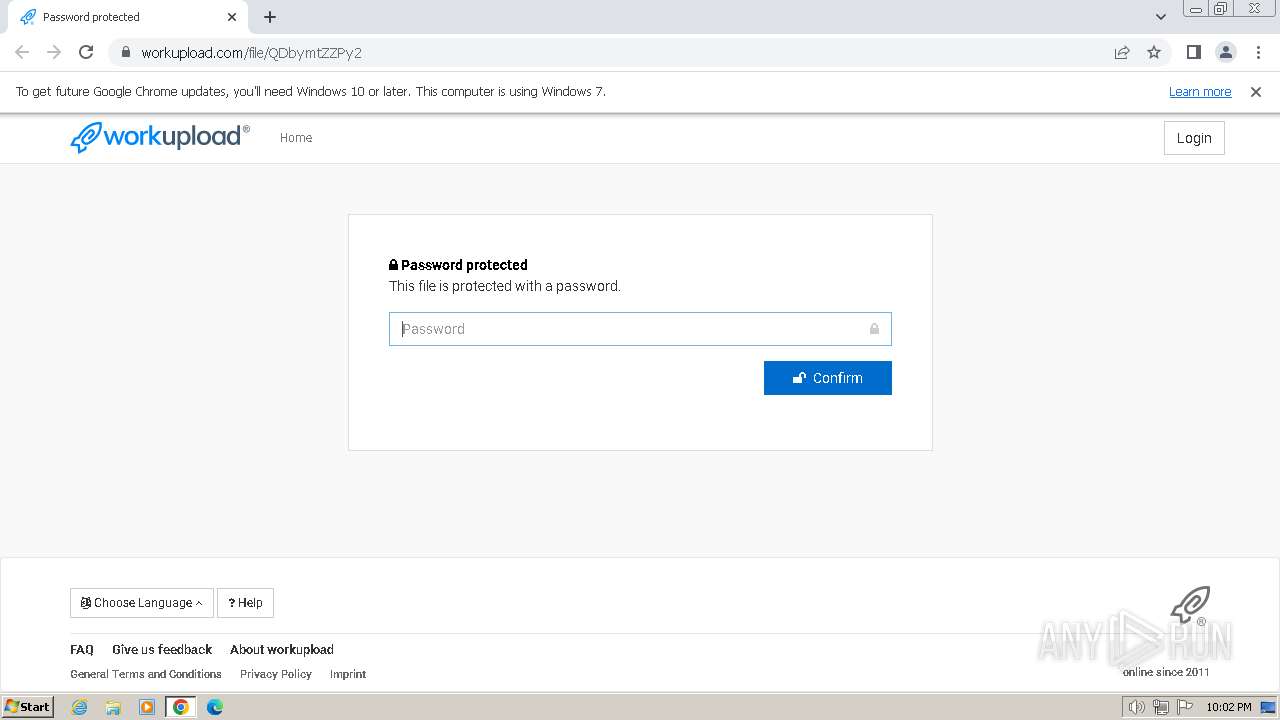Open About workupload link
Image resolution: width=1280 pixels, height=720 pixels.
click(x=282, y=650)
